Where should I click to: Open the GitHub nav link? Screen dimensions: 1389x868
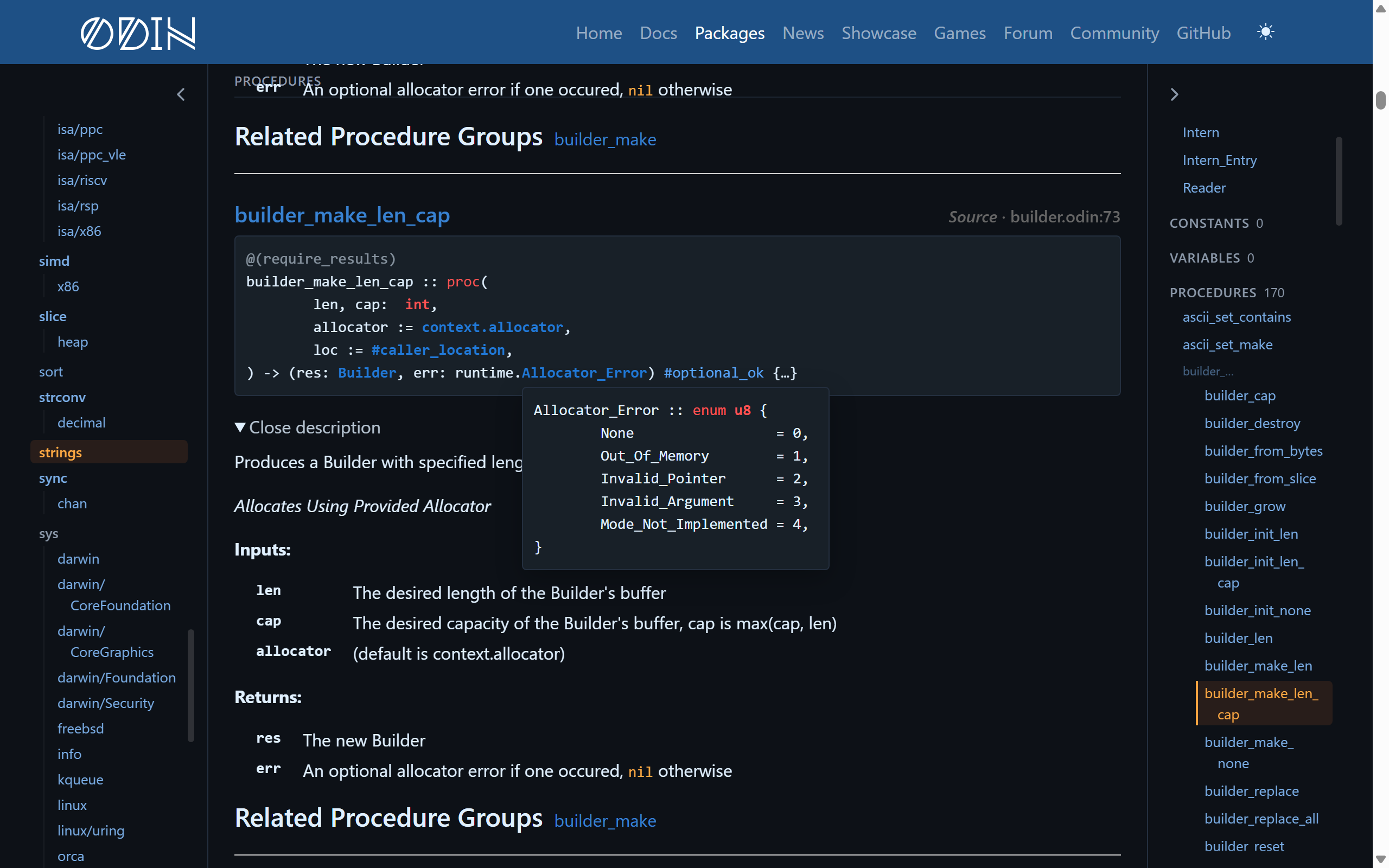1203,33
